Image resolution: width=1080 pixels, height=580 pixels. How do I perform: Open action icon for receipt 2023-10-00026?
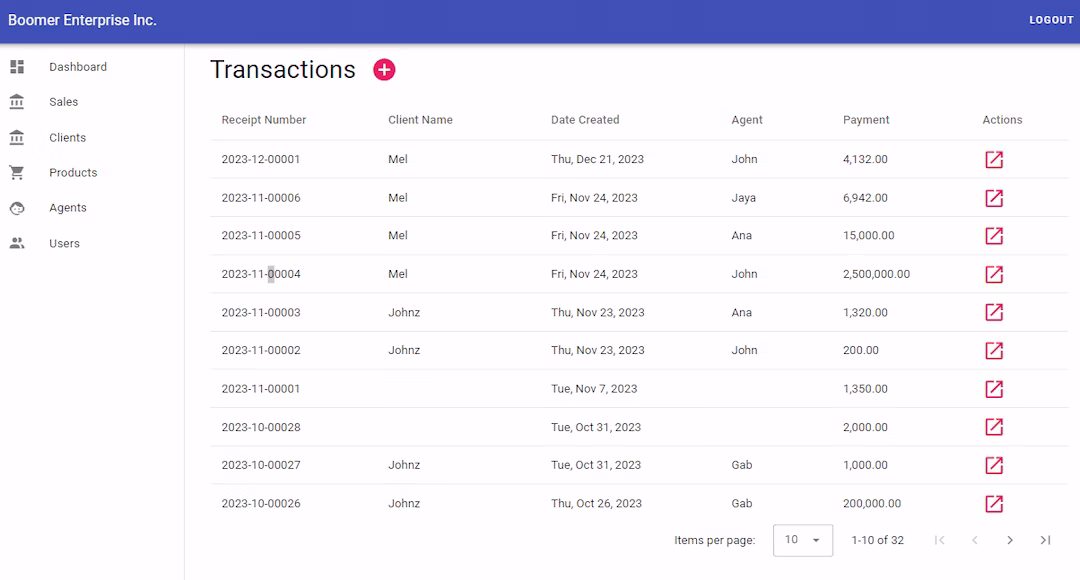pyautogui.click(x=994, y=503)
